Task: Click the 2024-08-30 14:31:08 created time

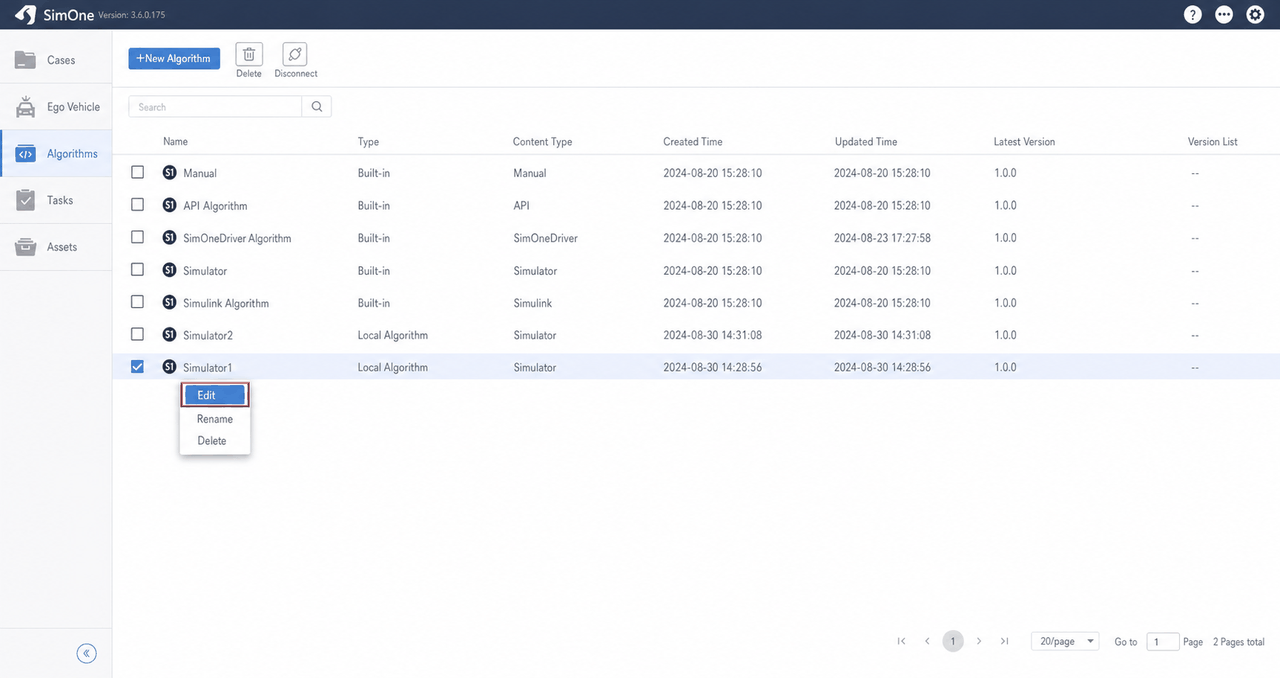Action: (713, 335)
